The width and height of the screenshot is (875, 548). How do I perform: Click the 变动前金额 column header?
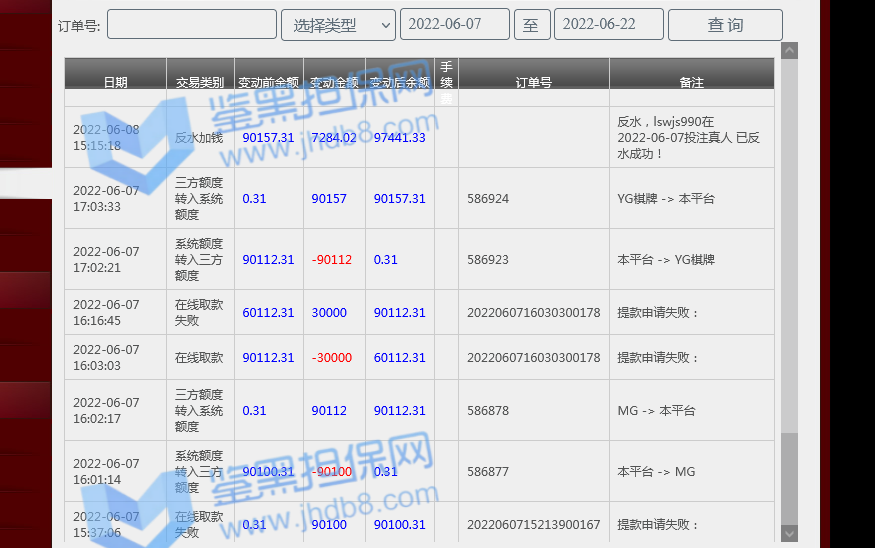tap(268, 82)
